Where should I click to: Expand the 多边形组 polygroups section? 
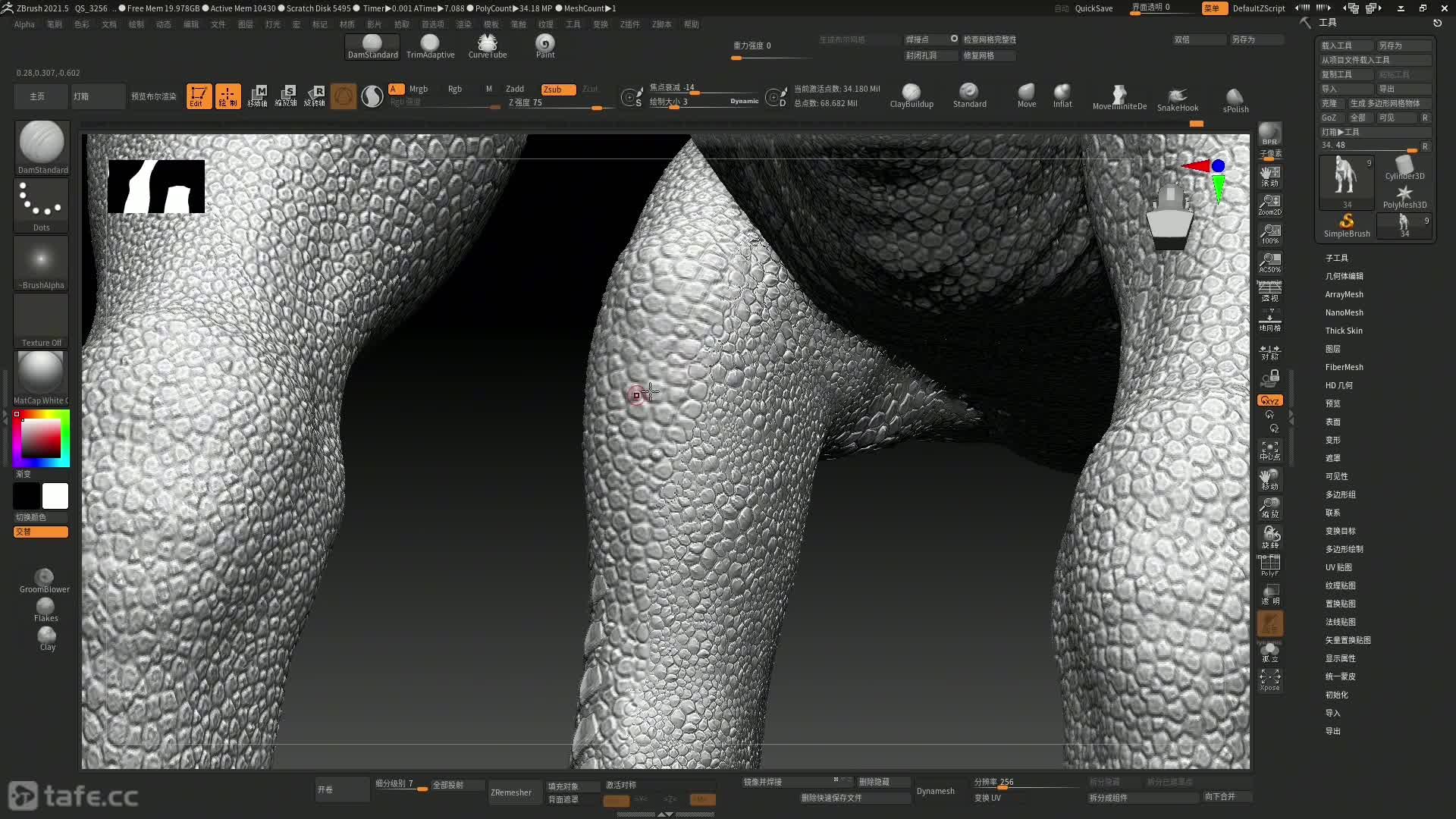[1340, 494]
